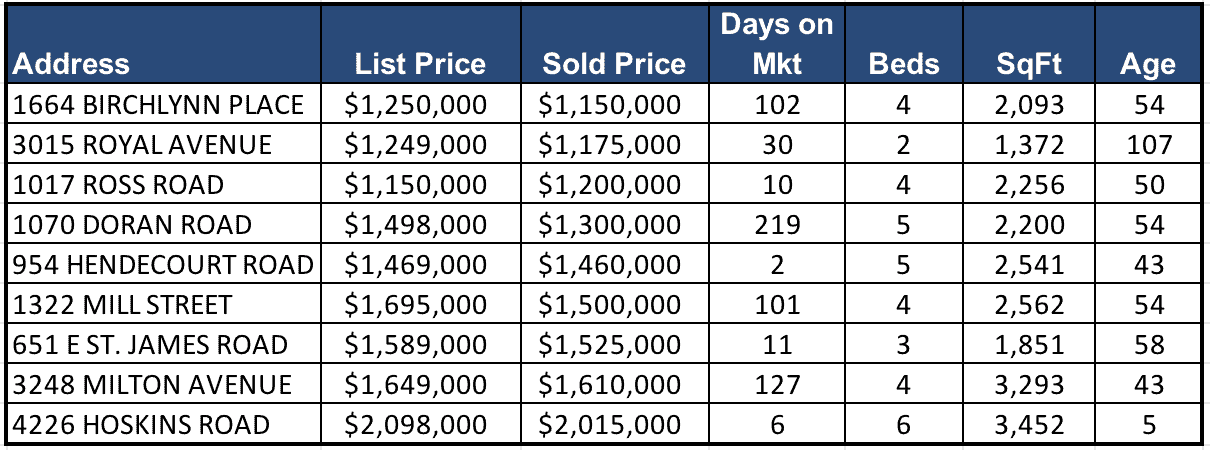Image resolution: width=1210 pixels, height=450 pixels.
Task: Select the 1017 ROSS ROAD row address
Action: coord(117,184)
